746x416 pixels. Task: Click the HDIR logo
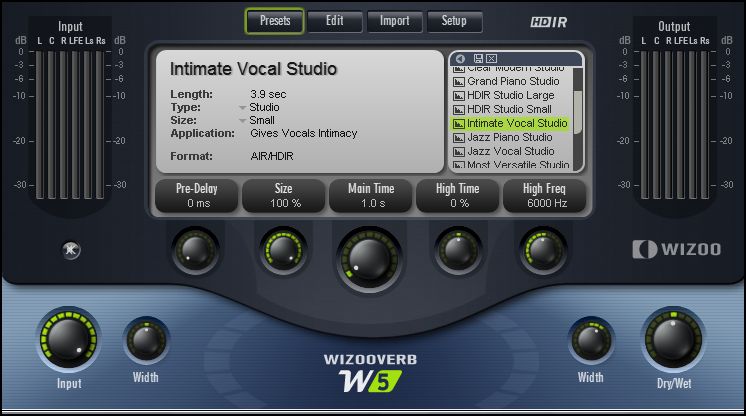(549, 22)
